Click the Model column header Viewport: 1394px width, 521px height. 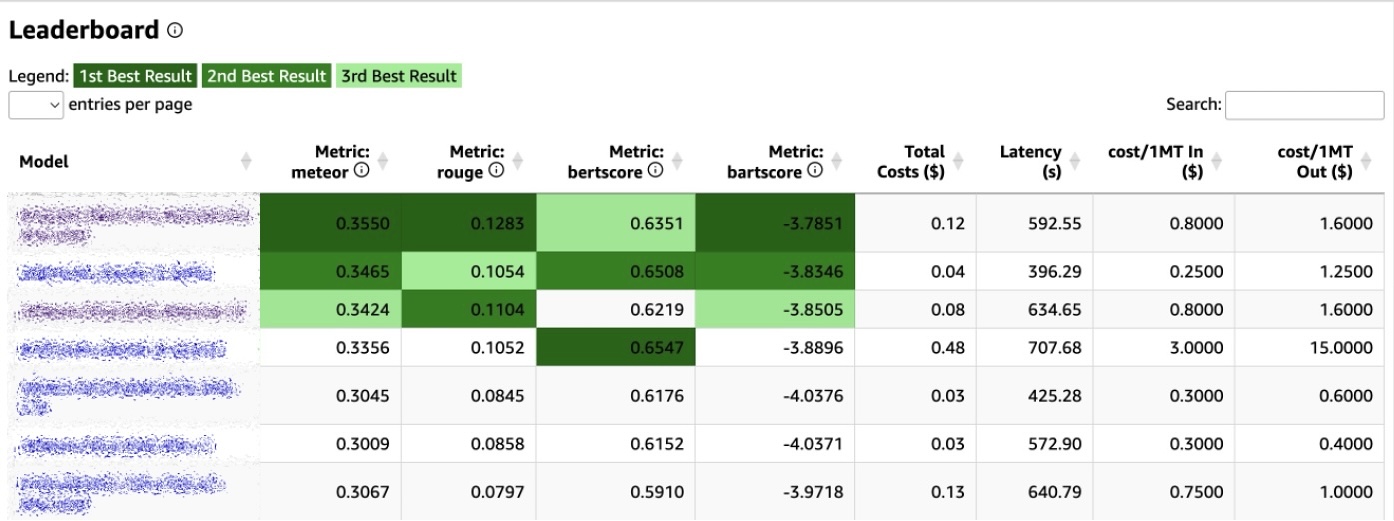(44, 162)
